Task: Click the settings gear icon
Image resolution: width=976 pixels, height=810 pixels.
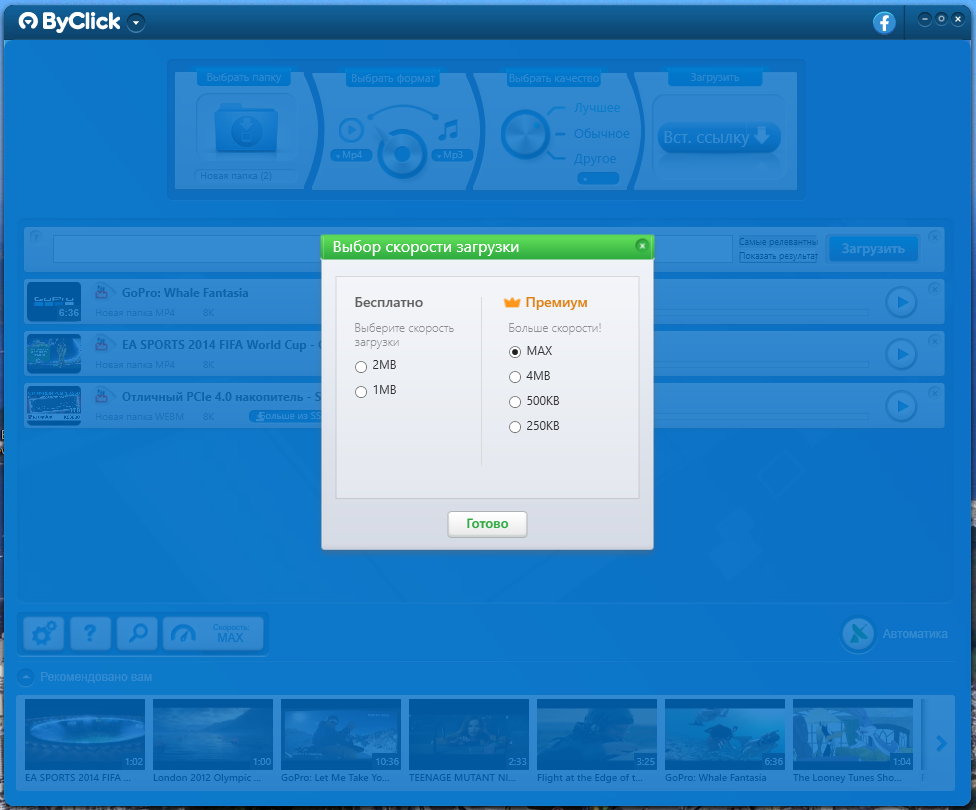Action: tap(43, 633)
